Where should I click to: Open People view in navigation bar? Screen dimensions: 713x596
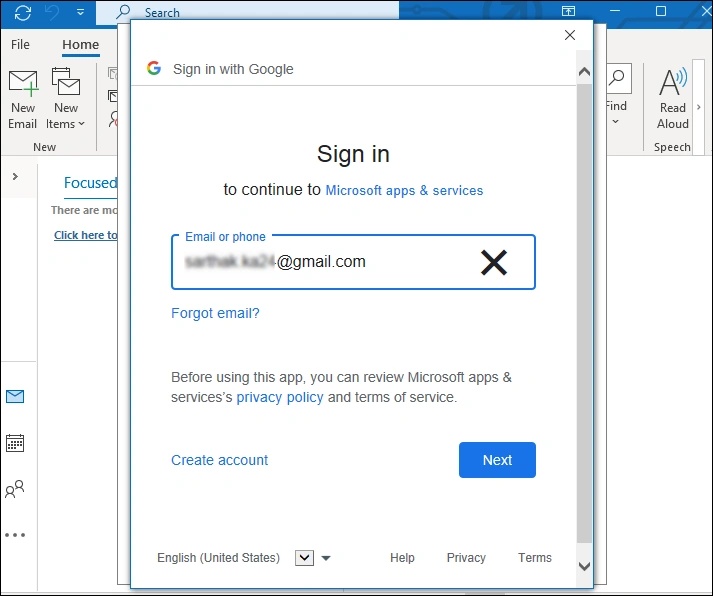pos(15,489)
